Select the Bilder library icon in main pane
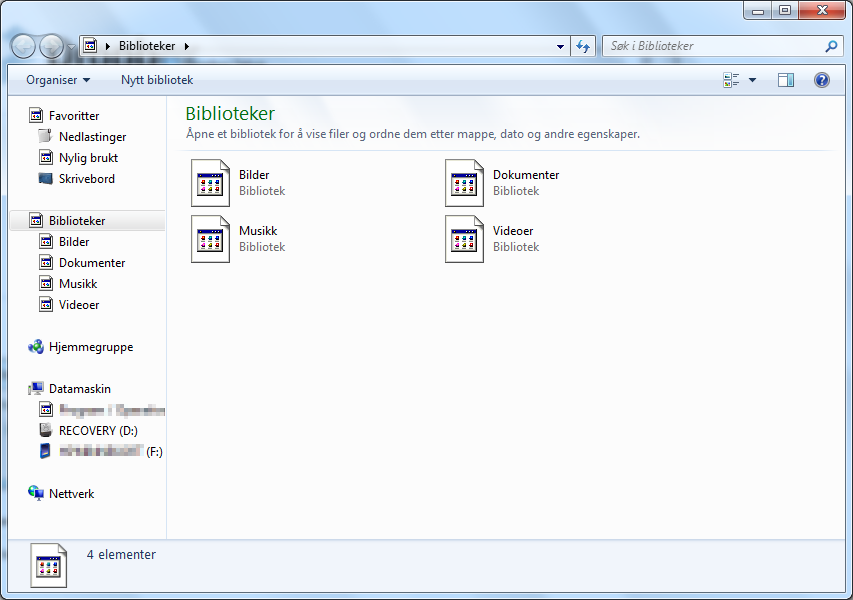853x600 pixels. [x=210, y=183]
